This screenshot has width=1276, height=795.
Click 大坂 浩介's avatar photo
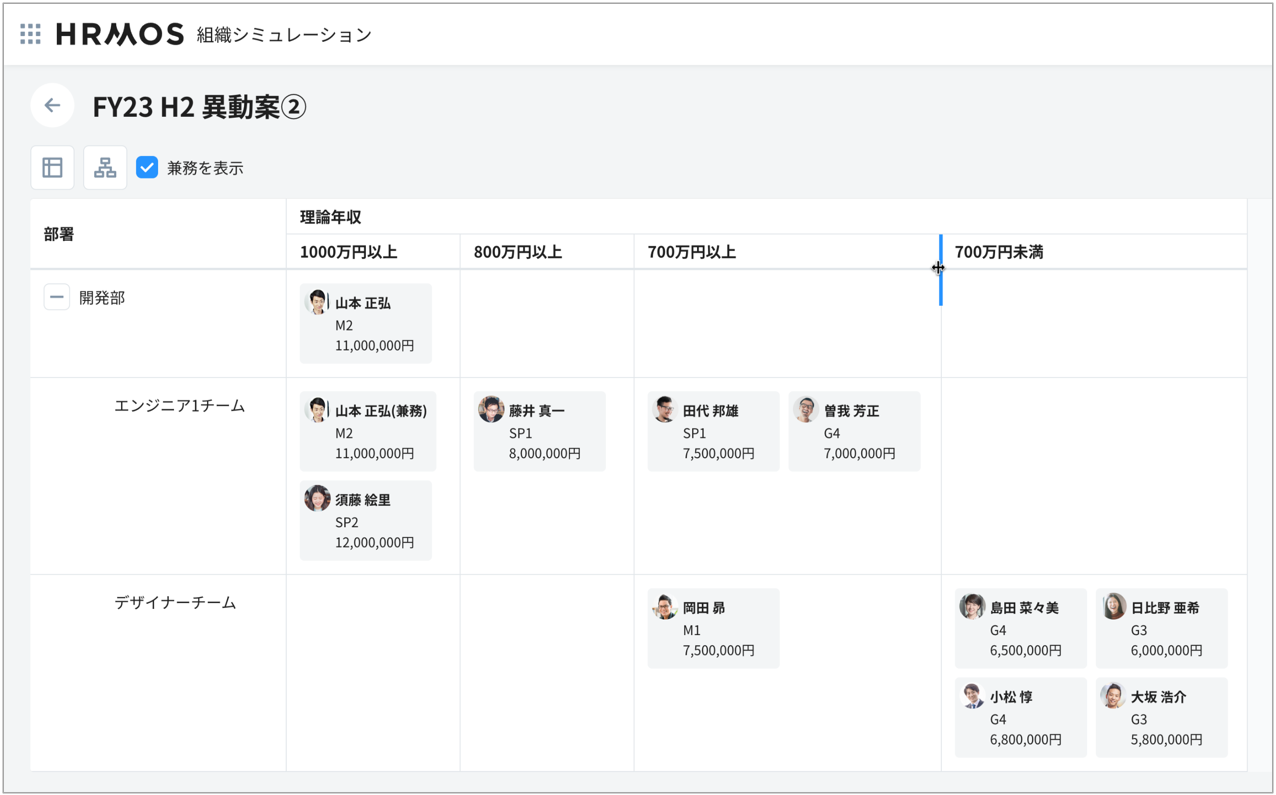(x=1113, y=696)
